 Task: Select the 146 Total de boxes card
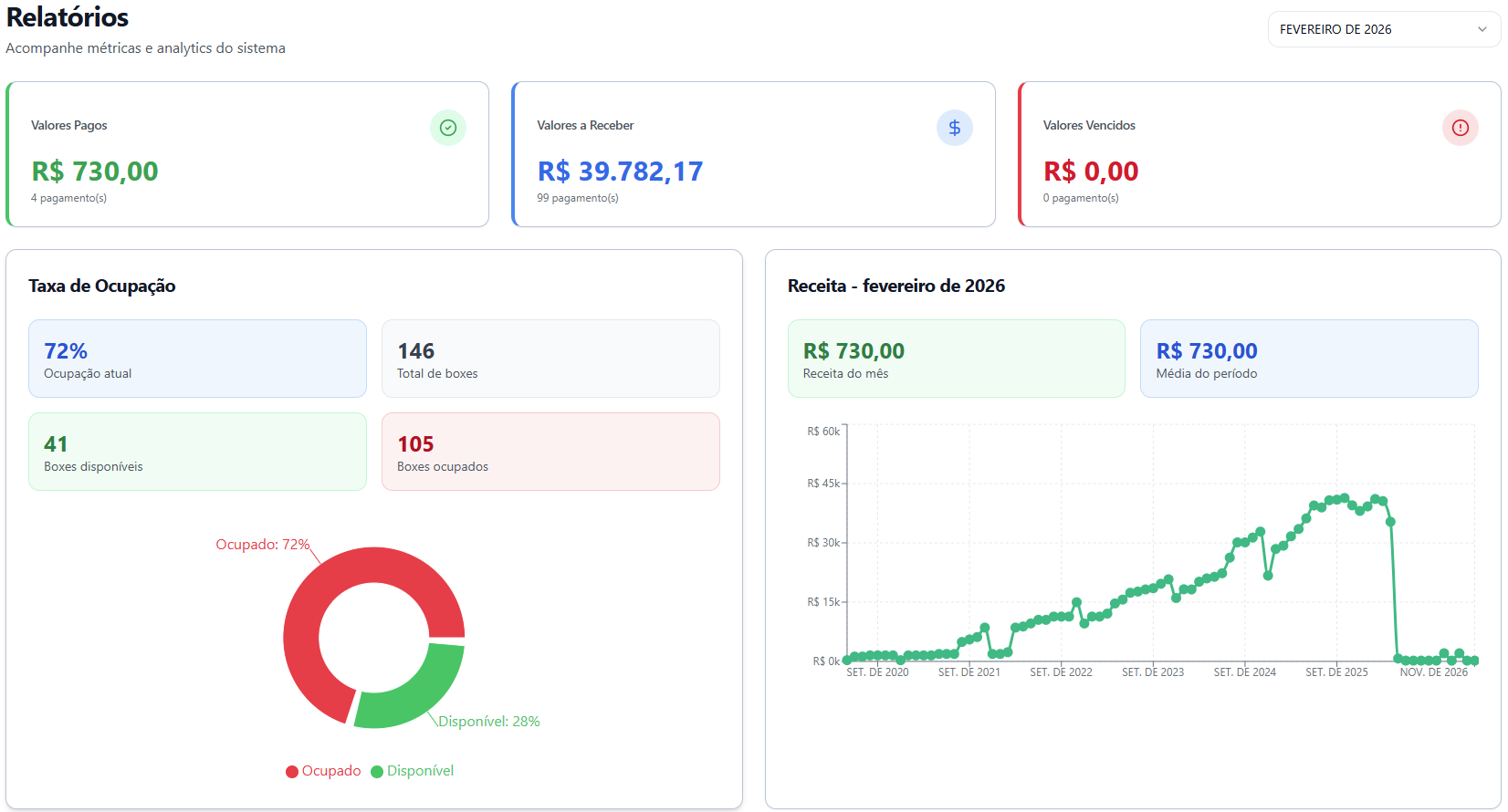point(550,359)
